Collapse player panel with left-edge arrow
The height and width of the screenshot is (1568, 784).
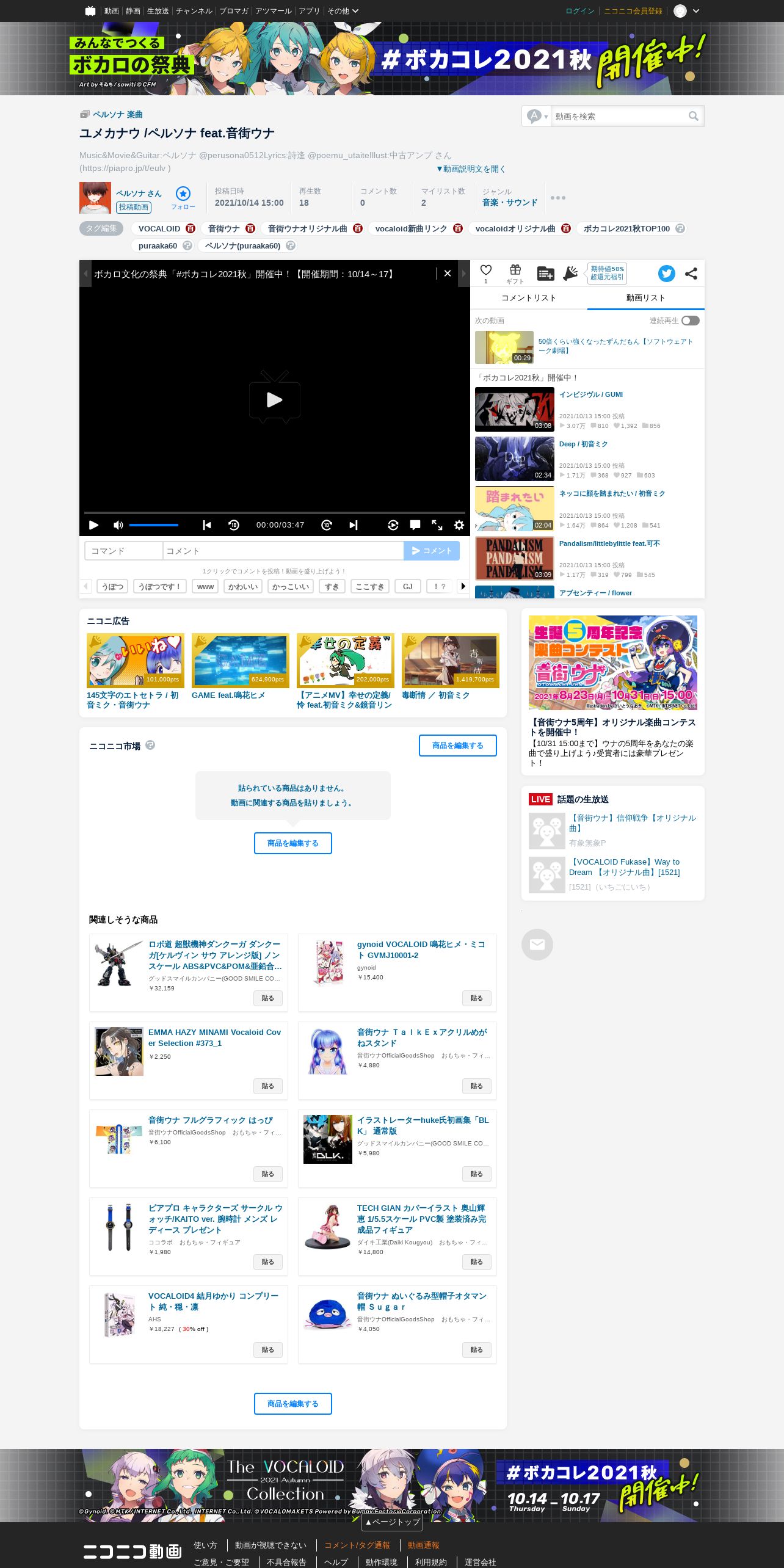pos(85,274)
